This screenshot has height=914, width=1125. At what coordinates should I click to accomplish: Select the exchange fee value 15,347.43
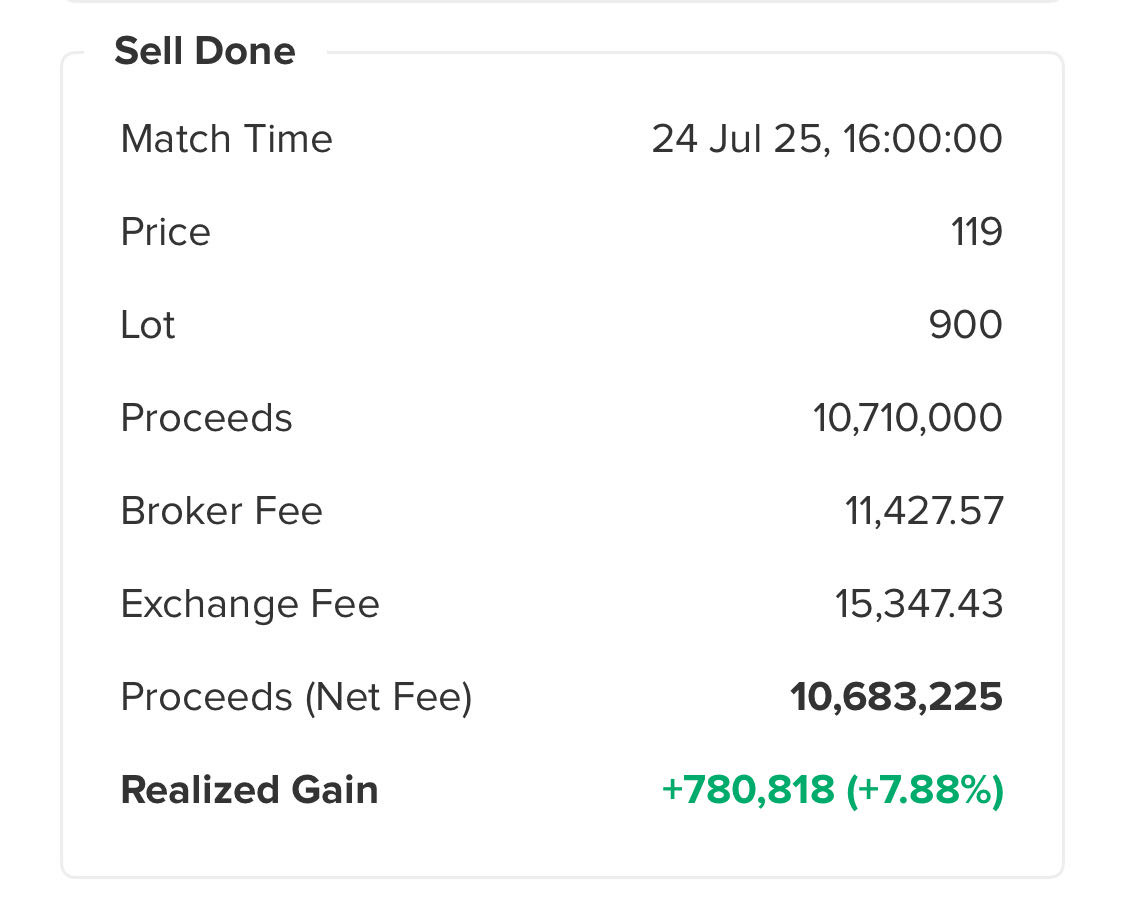point(918,604)
